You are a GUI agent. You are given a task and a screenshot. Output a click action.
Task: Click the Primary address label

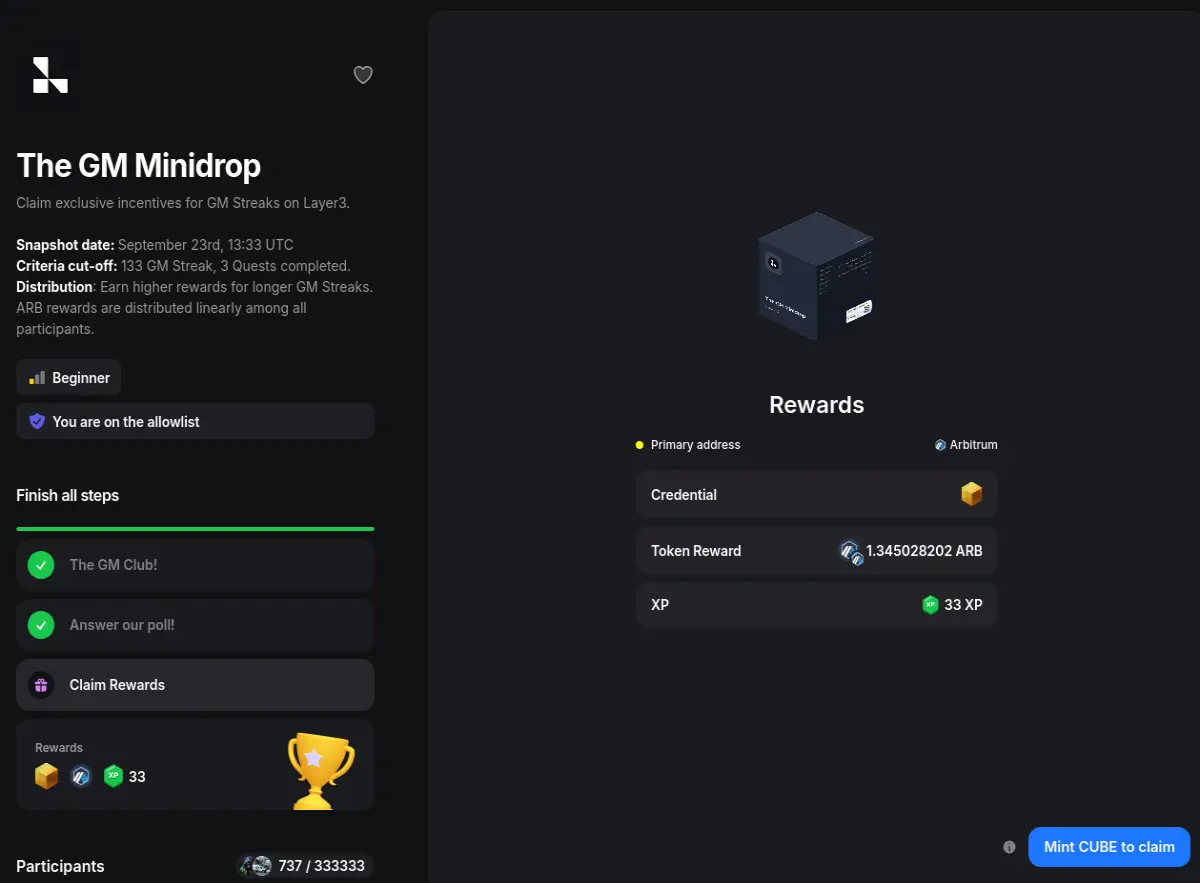point(696,445)
